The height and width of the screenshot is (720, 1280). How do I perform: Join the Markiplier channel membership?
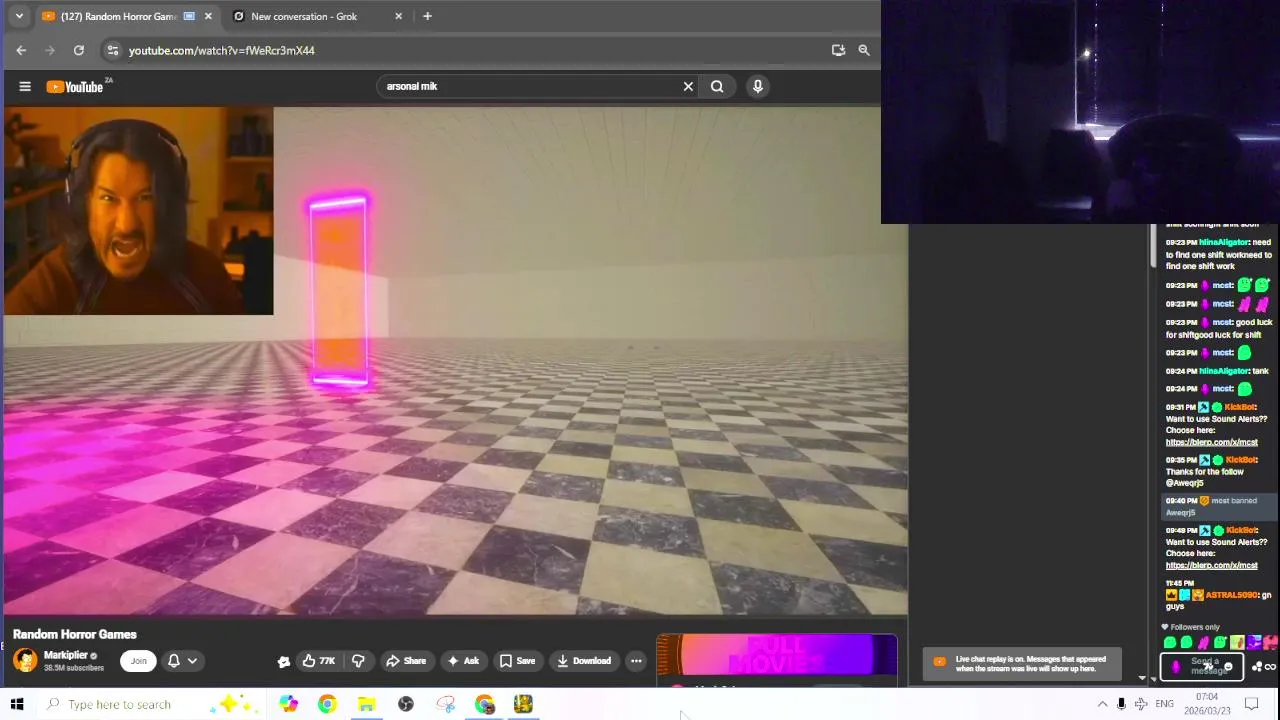[x=138, y=661]
